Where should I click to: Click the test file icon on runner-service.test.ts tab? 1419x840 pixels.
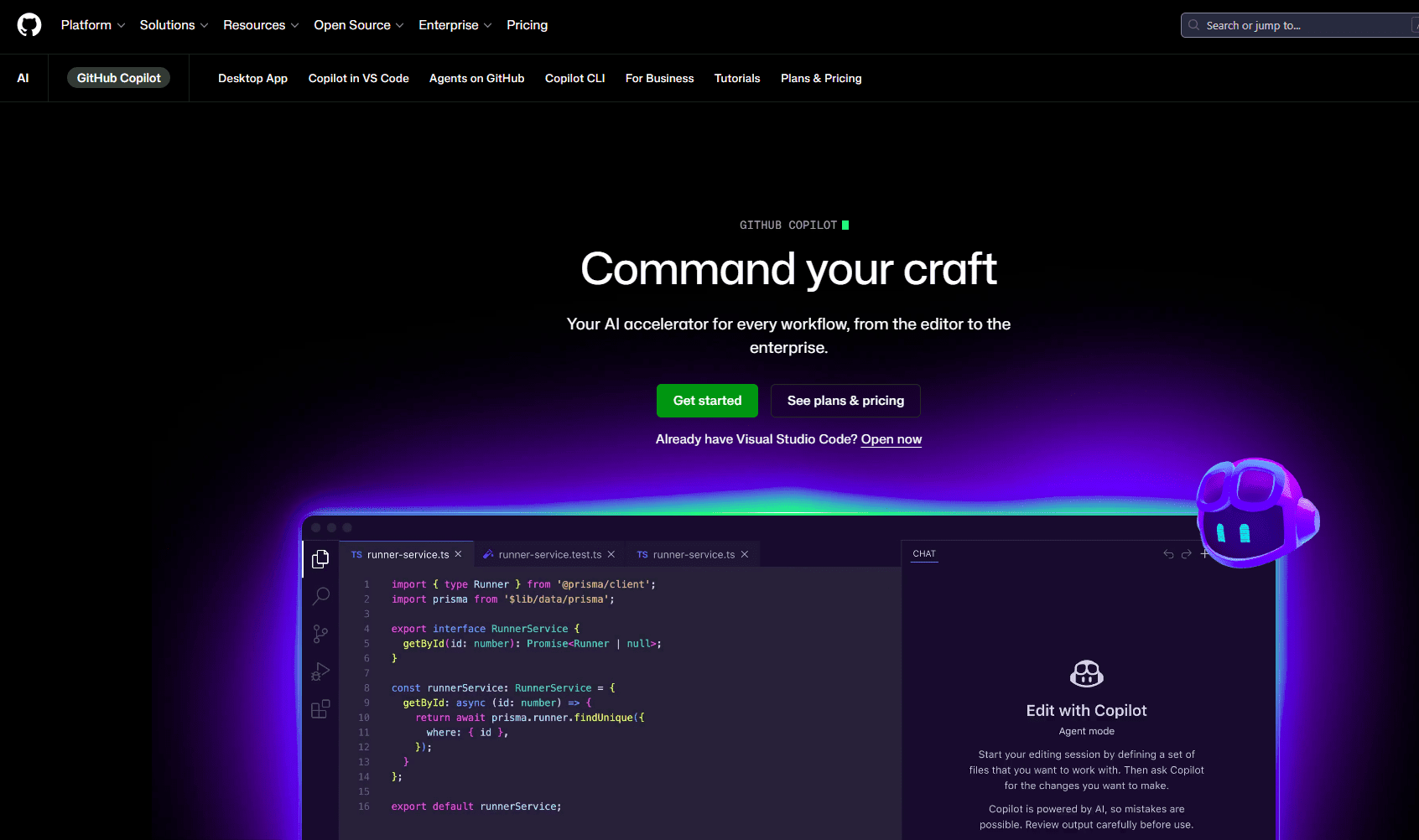point(488,554)
